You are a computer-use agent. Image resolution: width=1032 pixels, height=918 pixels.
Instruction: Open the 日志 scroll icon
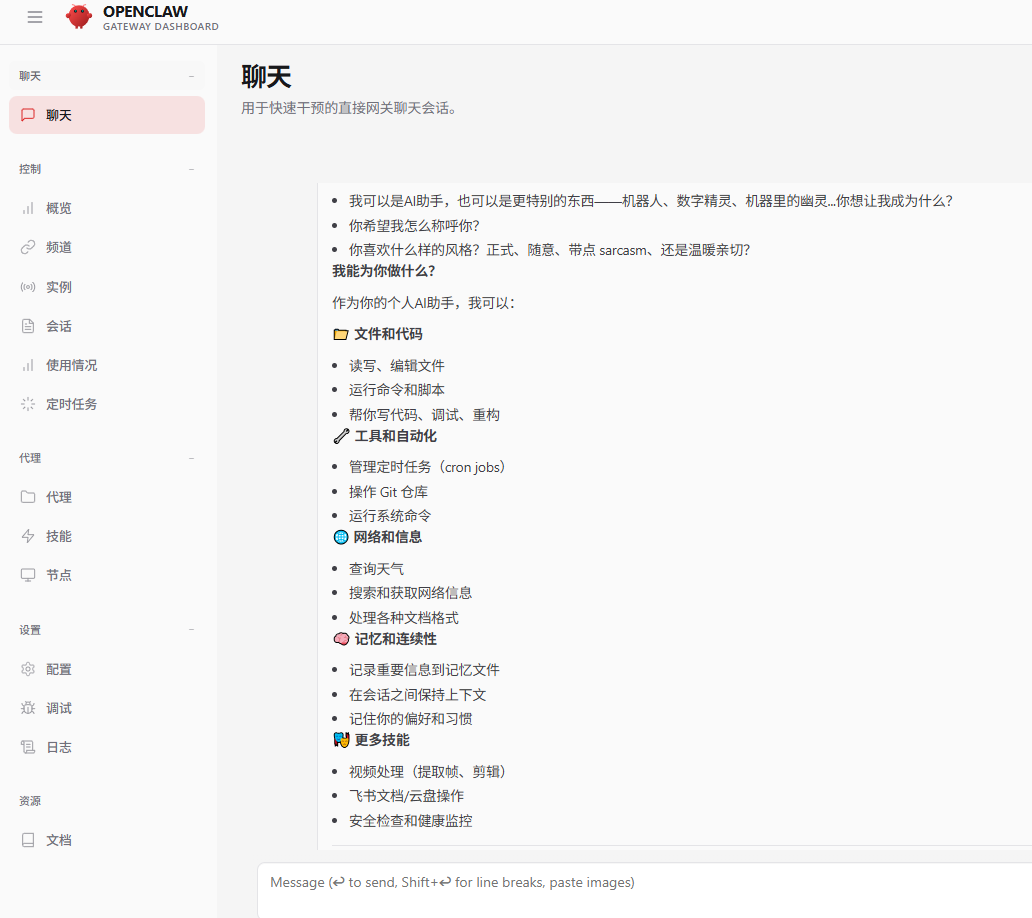[28, 748]
